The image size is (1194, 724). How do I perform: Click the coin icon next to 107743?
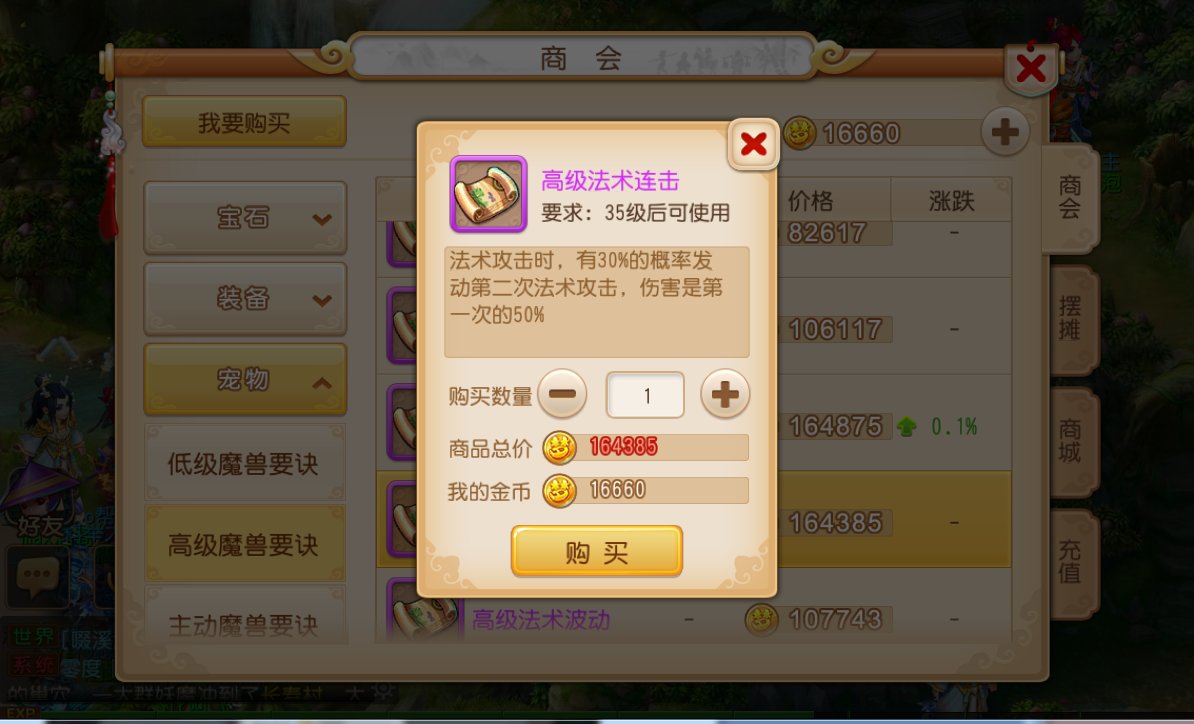pos(761,619)
